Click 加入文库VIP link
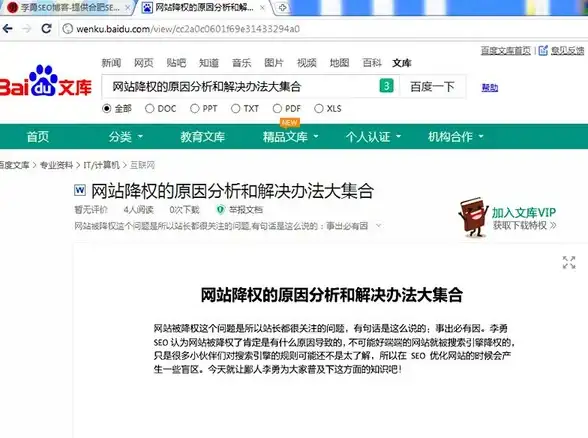Image resolution: width=588 pixels, height=438 pixels. [524, 213]
